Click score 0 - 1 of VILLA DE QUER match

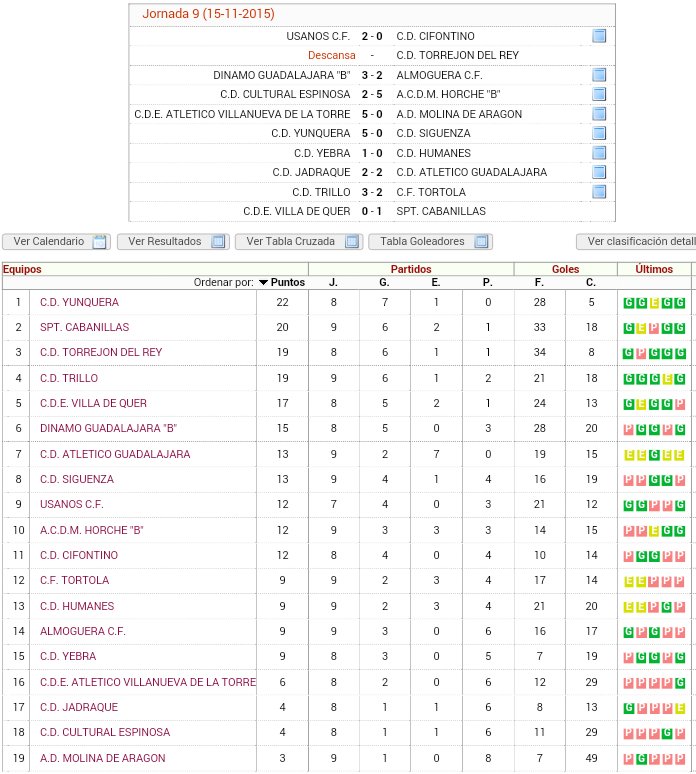pos(372,211)
